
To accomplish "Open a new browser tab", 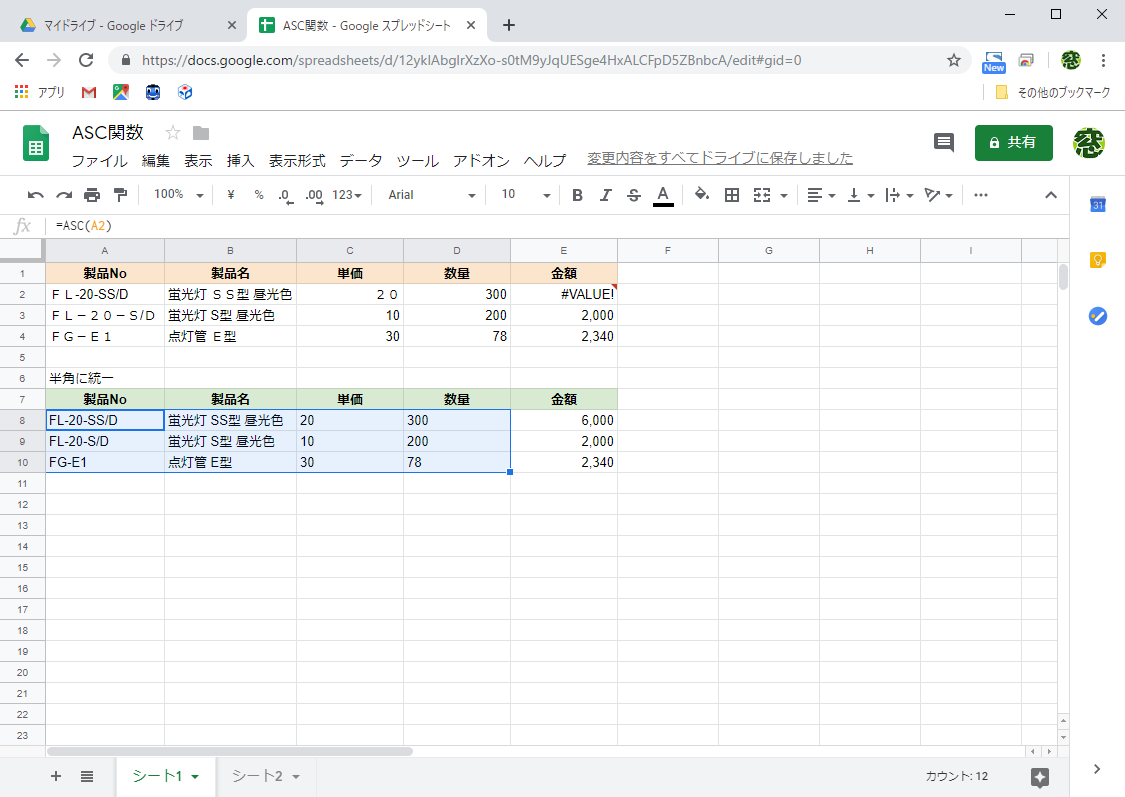I will [x=509, y=25].
